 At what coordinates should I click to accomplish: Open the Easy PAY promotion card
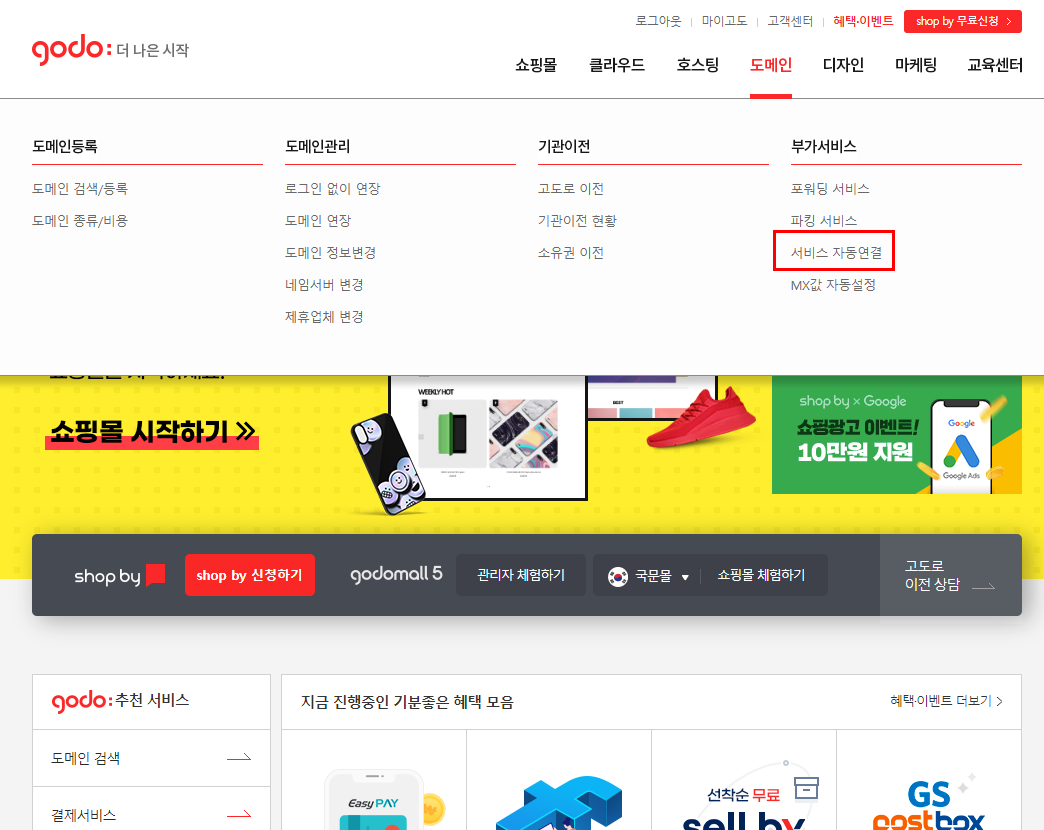pos(374,780)
